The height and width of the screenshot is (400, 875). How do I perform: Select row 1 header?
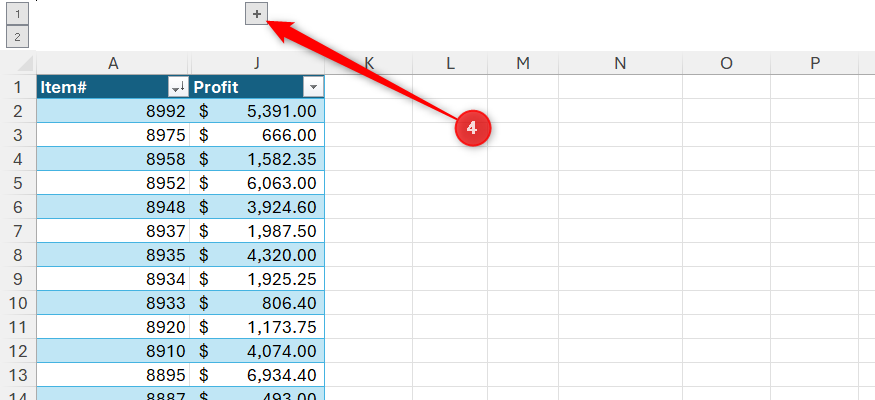pyautogui.click(x=18, y=87)
